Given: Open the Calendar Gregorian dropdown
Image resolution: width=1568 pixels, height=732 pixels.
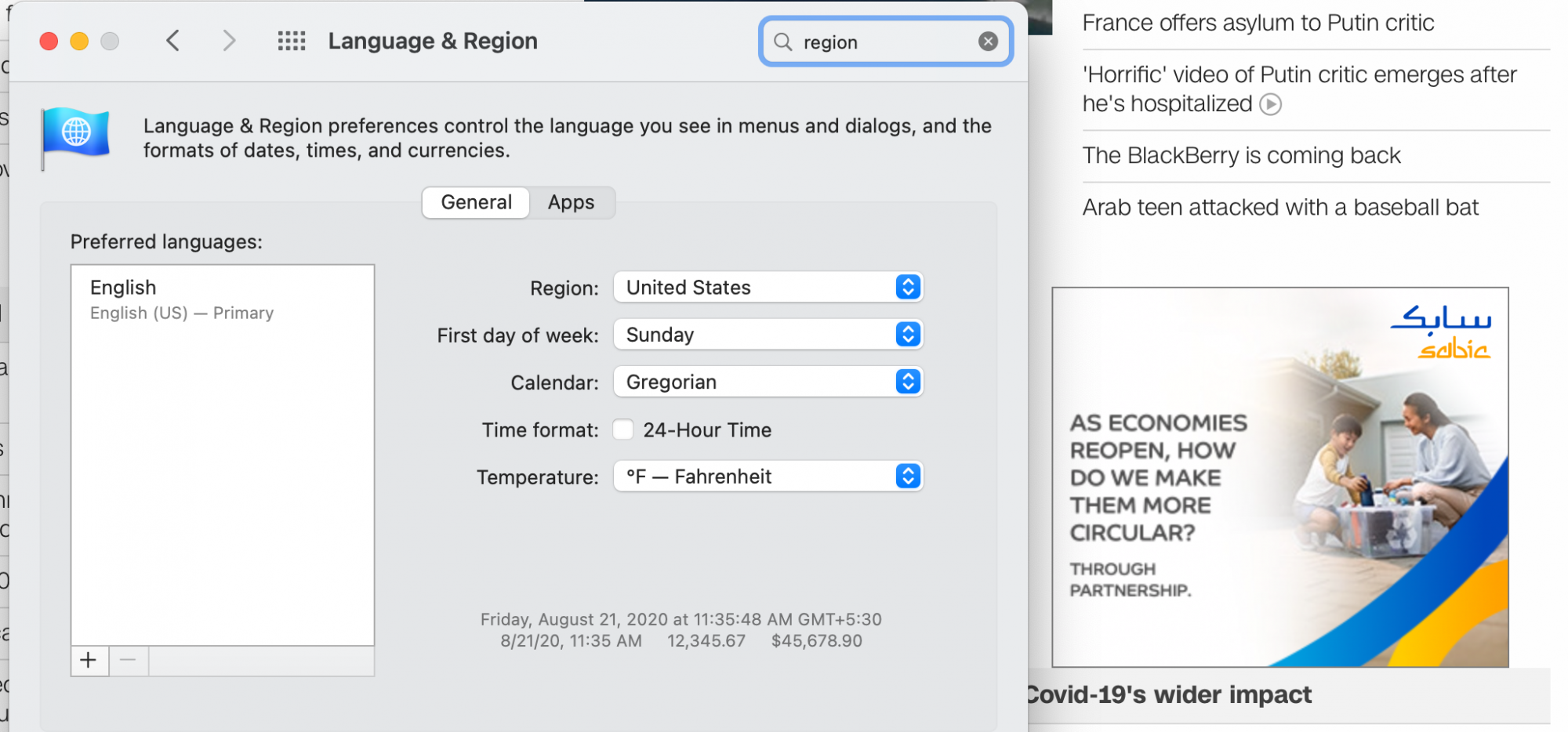Looking at the screenshot, I should [768, 382].
